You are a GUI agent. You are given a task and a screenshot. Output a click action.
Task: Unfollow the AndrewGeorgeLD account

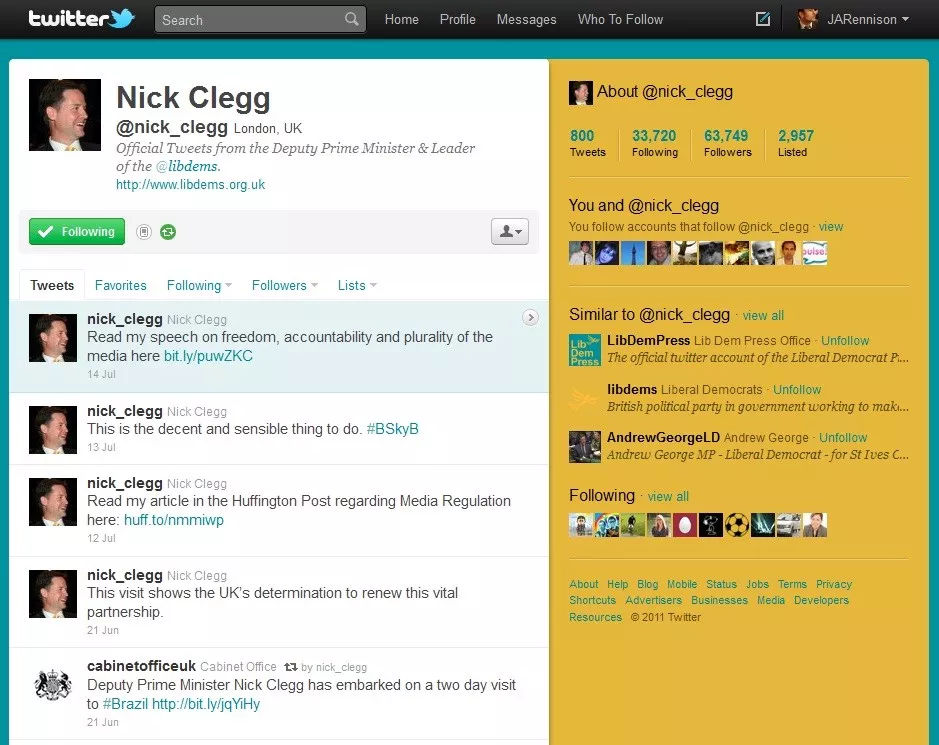[x=843, y=437]
